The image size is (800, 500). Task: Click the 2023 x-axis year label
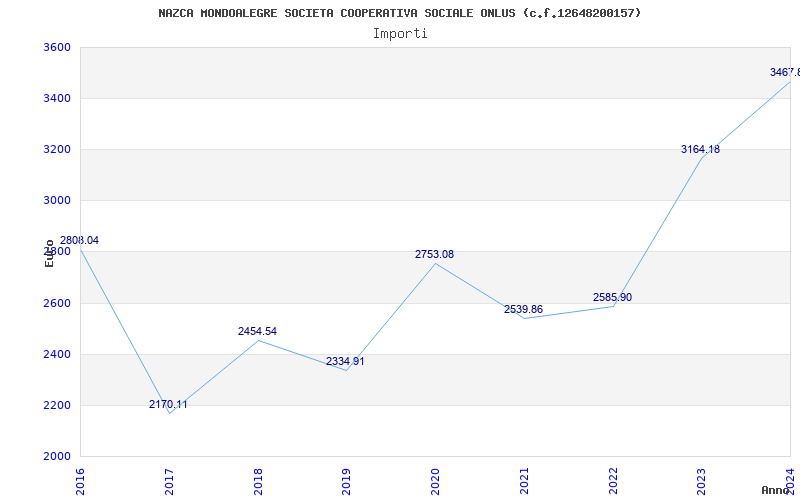click(x=702, y=482)
